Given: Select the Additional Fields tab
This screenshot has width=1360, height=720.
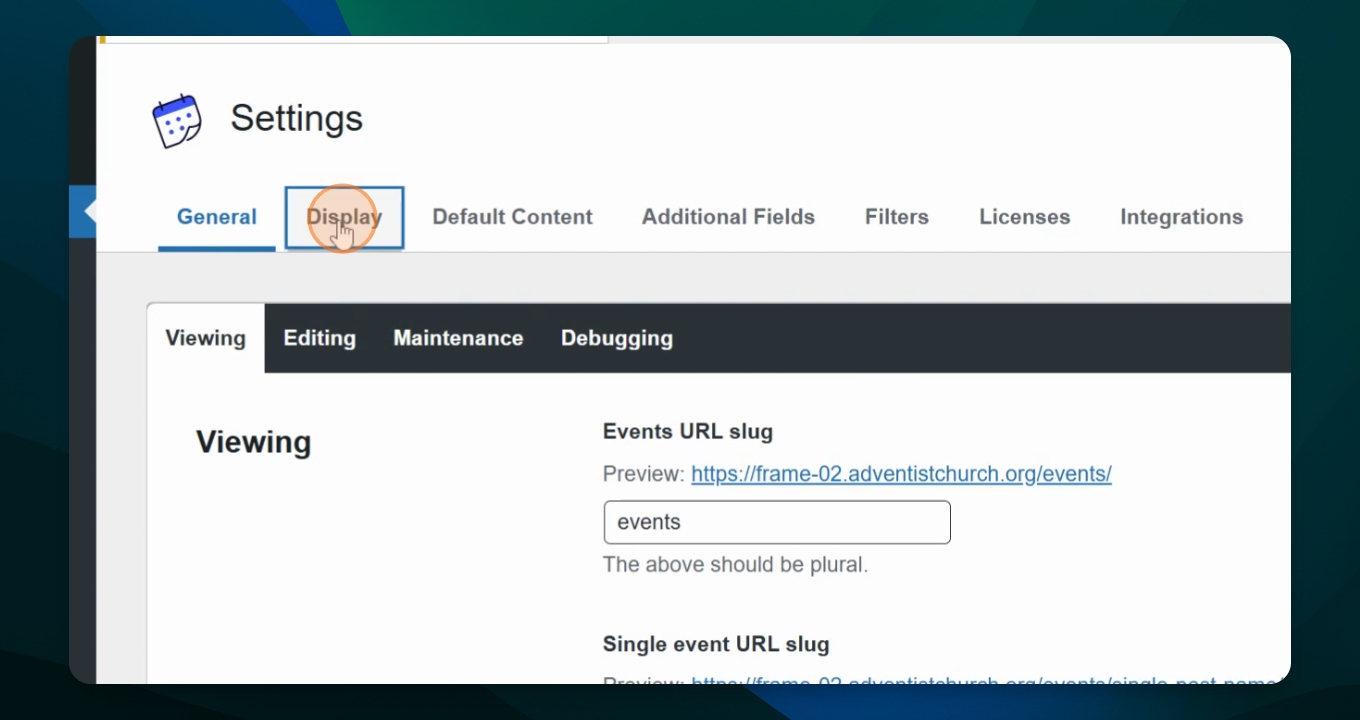Looking at the screenshot, I should [728, 217].
